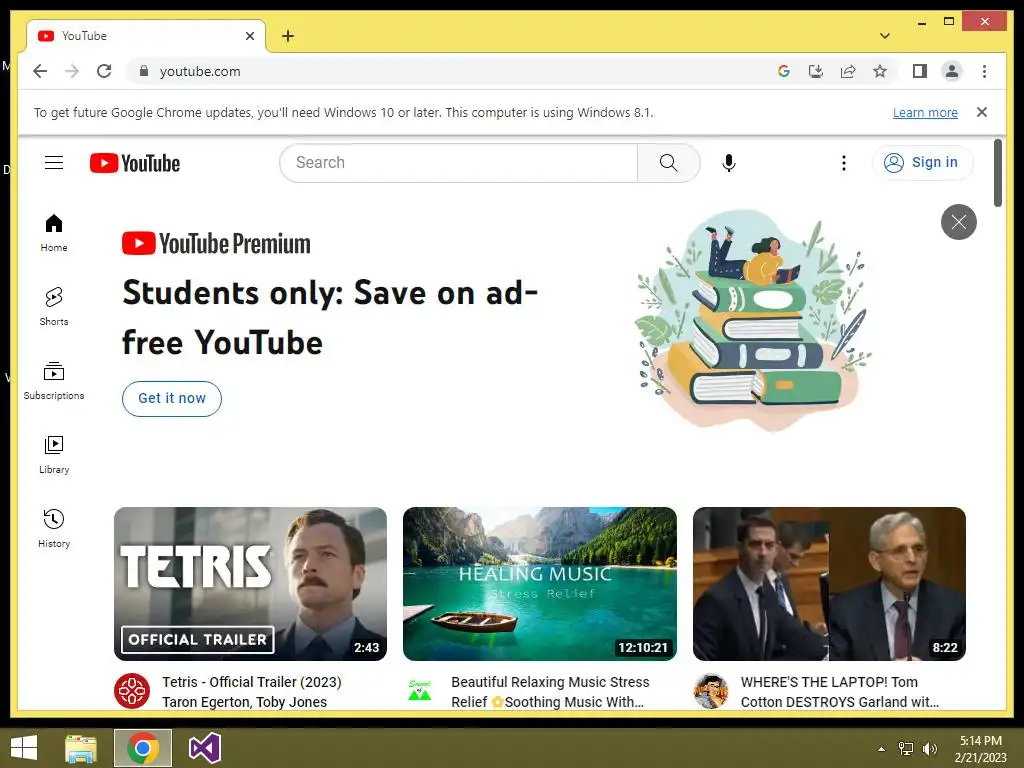The height and width of the screenshot is (768, 1024).
Task: Click the install app icon in address bar
Action: click(816, 71)
